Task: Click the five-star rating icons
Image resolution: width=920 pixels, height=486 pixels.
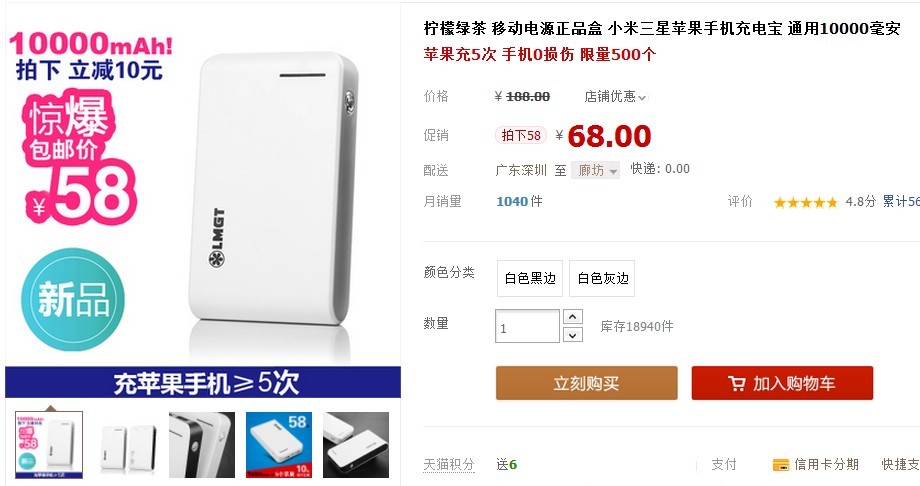Action: pos(806,202)
